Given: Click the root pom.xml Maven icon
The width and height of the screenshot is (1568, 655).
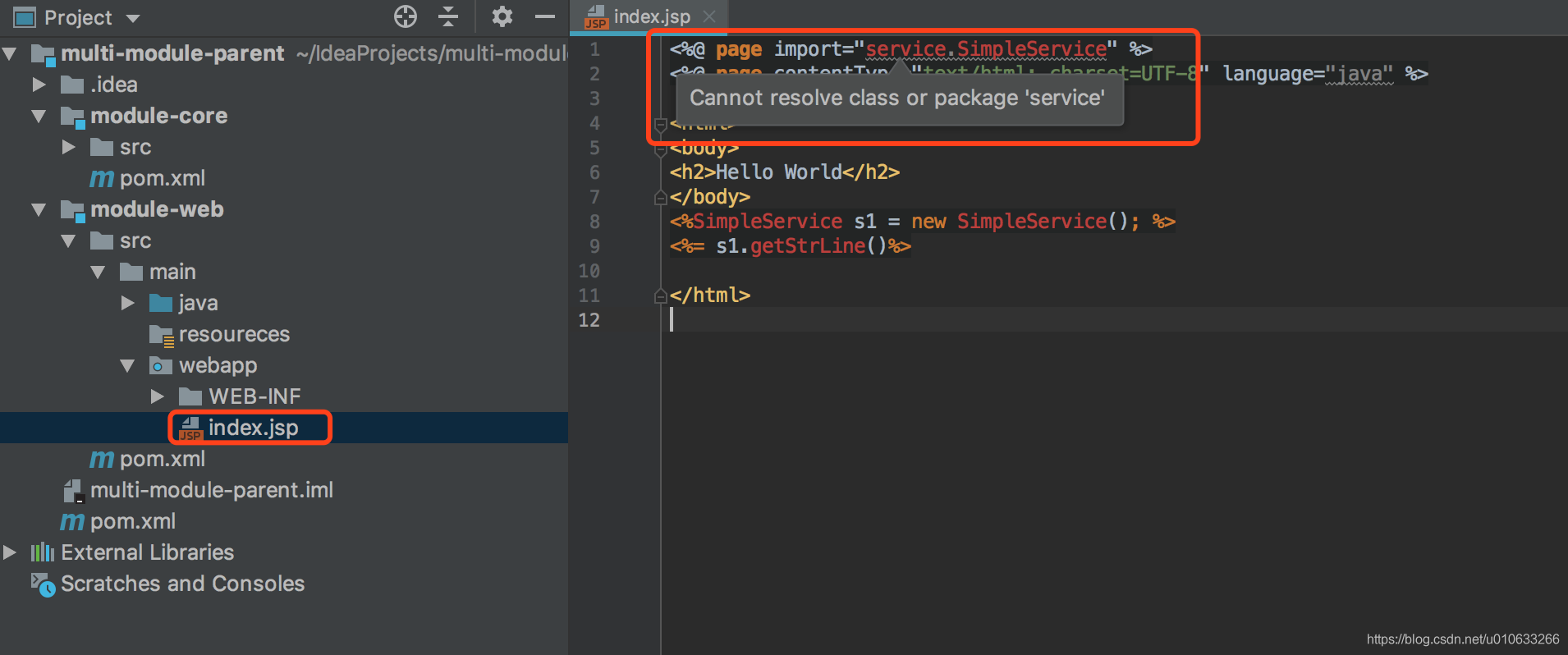Looking at the screenshot, I should click(x=72, y=521).
